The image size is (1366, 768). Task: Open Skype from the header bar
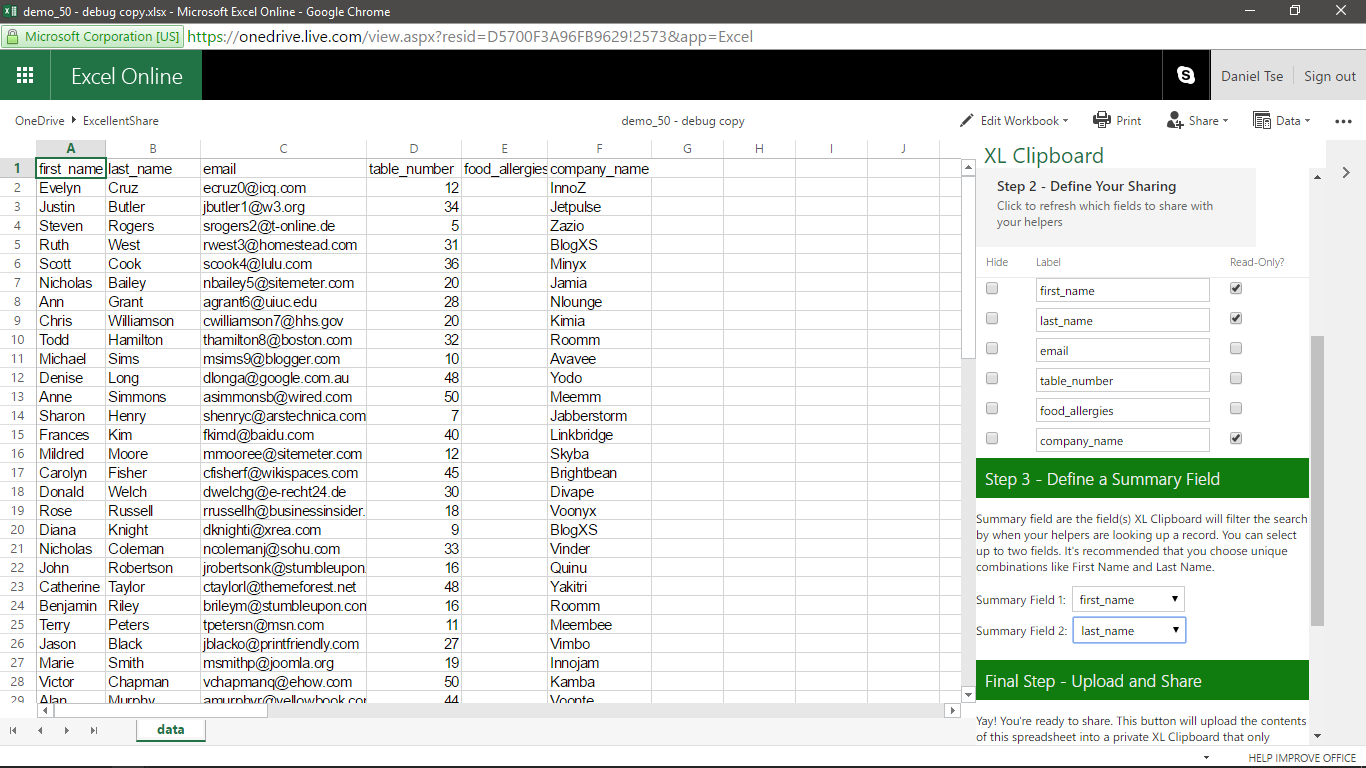(1186, 75)
